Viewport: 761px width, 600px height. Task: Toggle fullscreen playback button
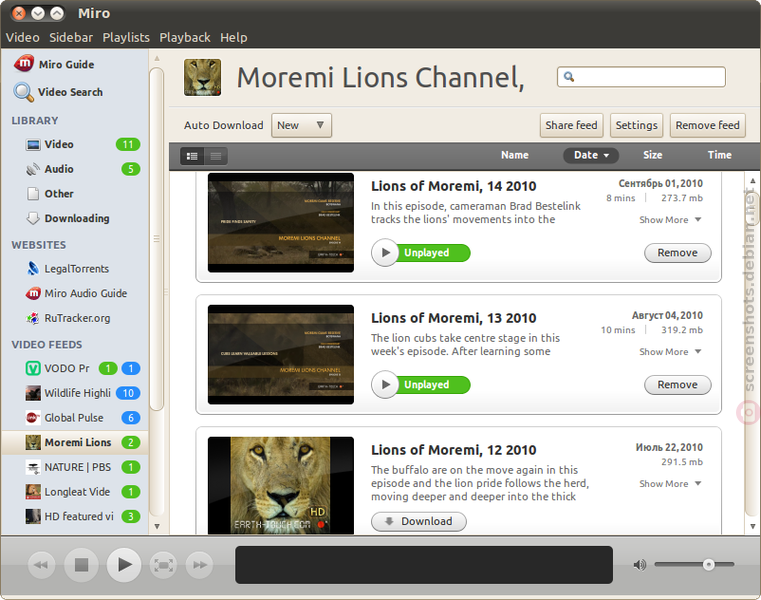tap(163, 565)
